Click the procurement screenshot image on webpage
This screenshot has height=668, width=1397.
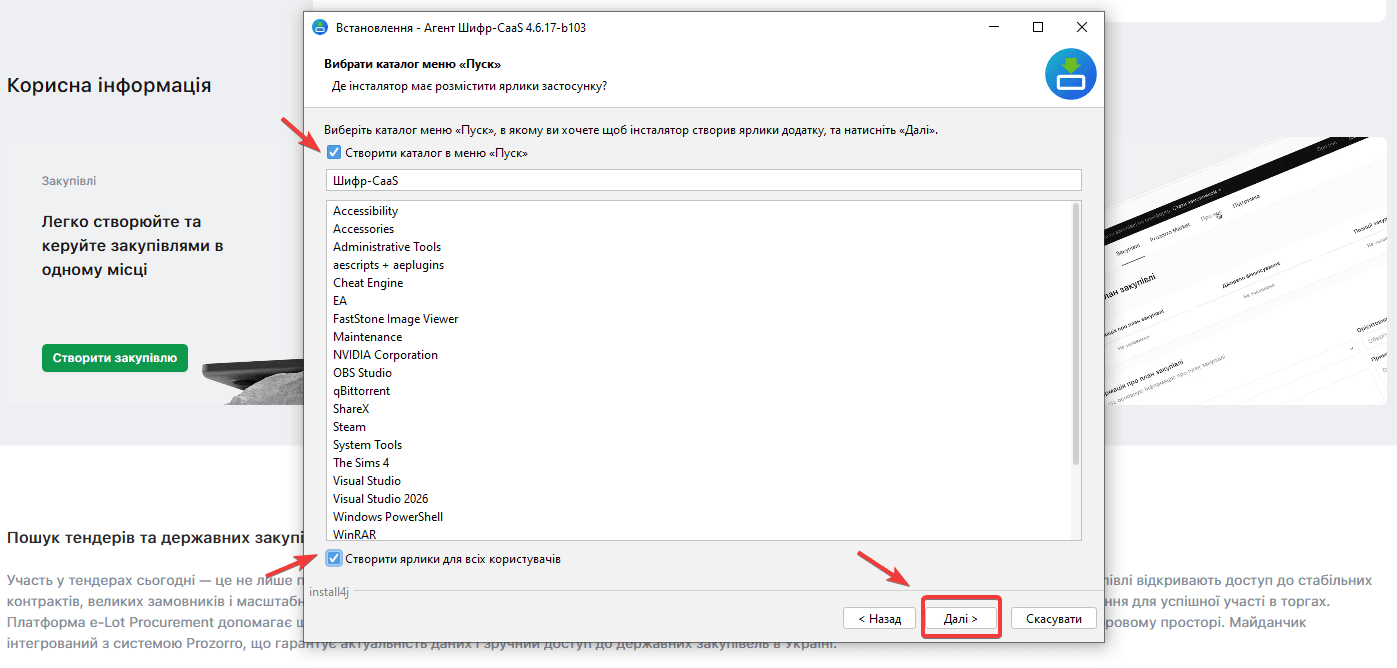point(1248,270)
